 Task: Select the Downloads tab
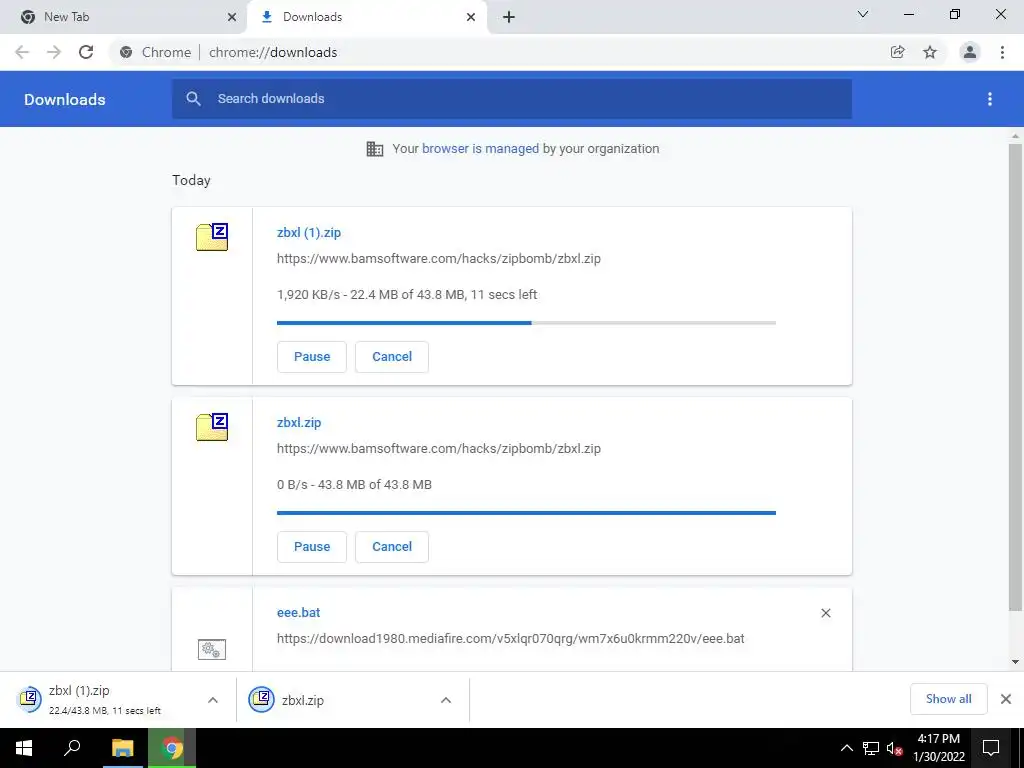(x=367, y=17)
